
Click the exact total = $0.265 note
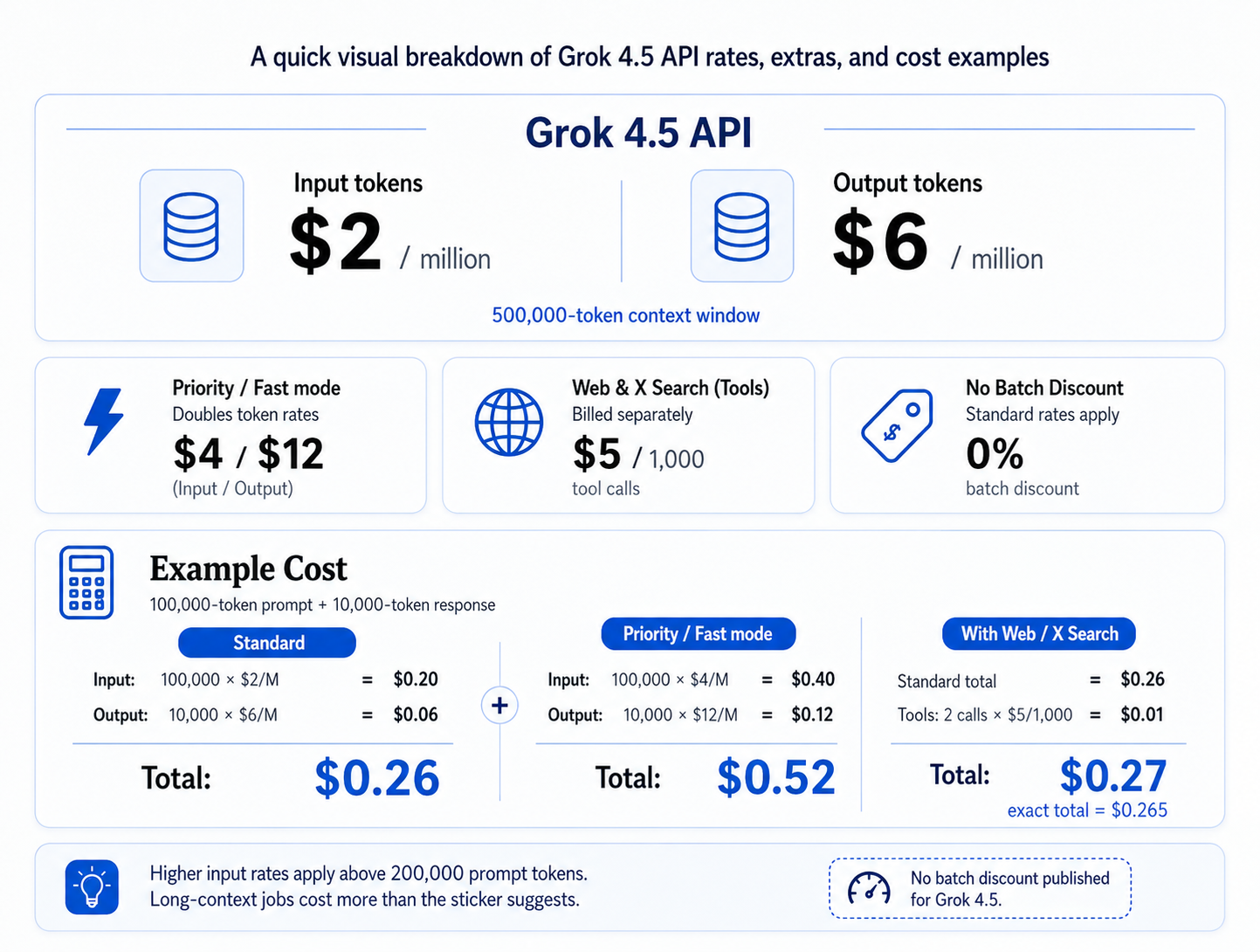tap(1087, 811)
